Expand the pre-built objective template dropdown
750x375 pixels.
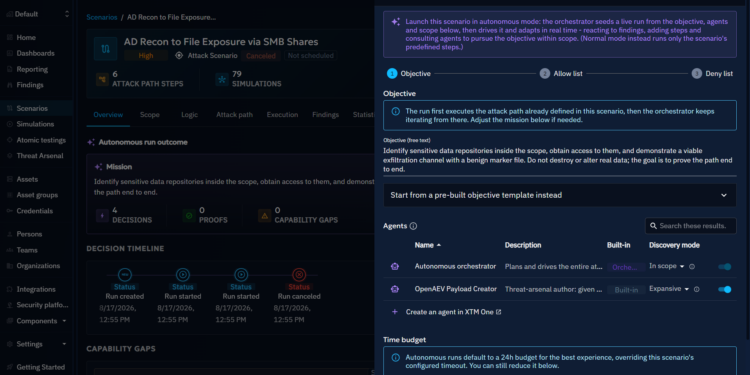click(x=560, y=195)
